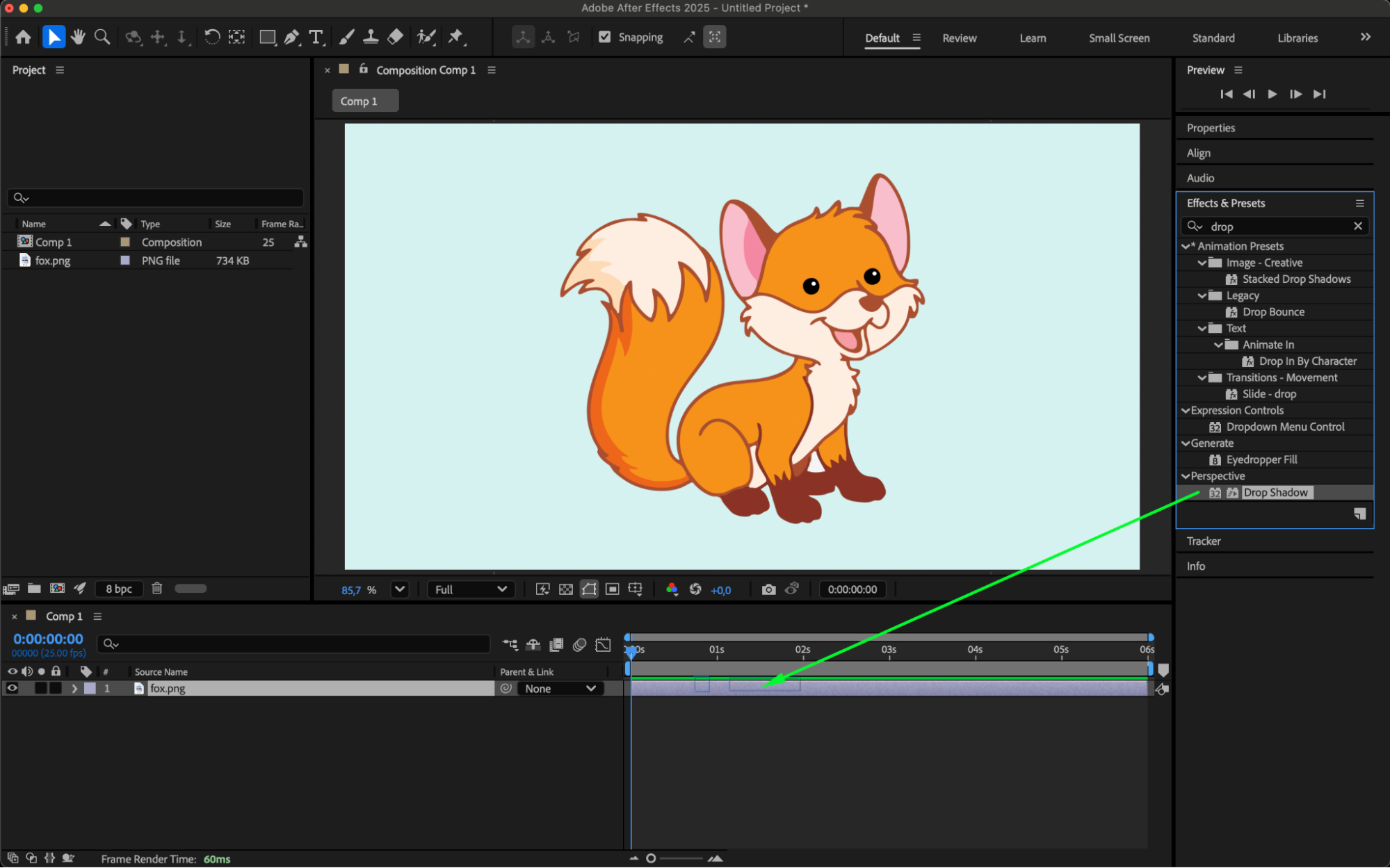Hide the fox.png layer with eye toggle
Screen dimensions: 1390x868
[12, 689]
